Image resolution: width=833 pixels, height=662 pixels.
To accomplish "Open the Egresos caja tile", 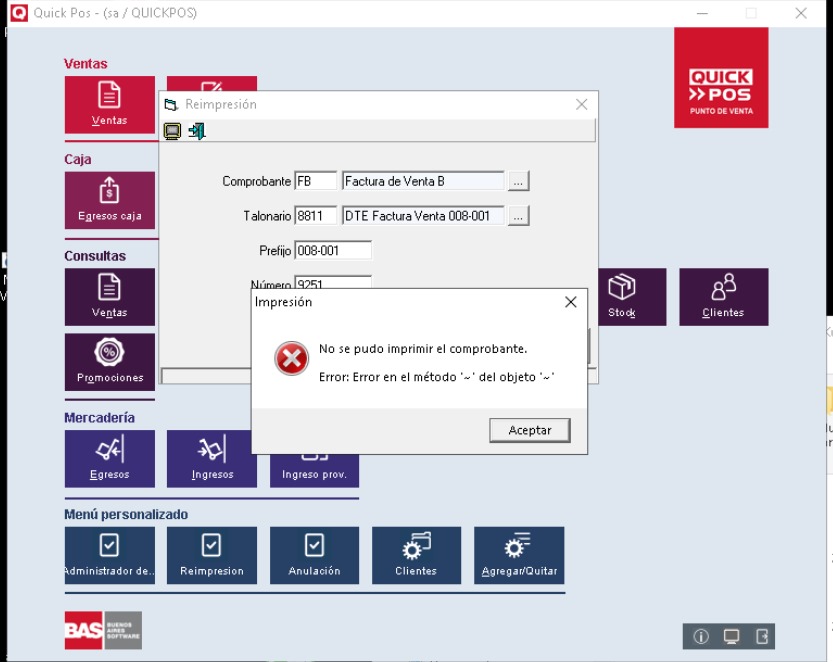I will tap(109, 200).
